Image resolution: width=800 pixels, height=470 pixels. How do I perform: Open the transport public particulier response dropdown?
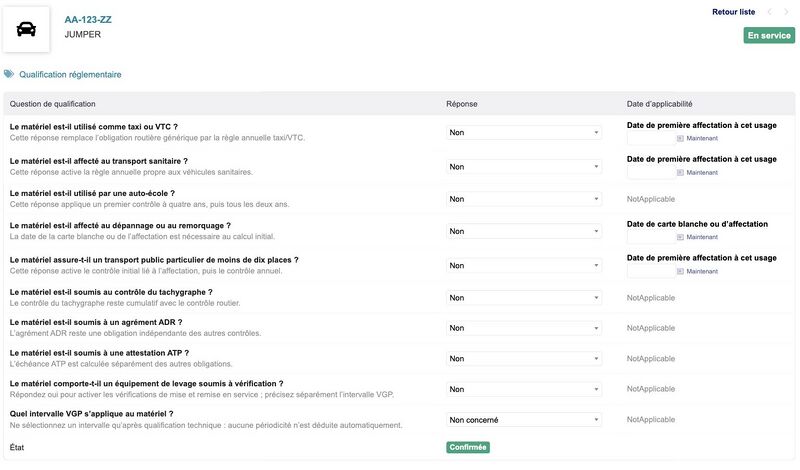click(x=523, y=265)
